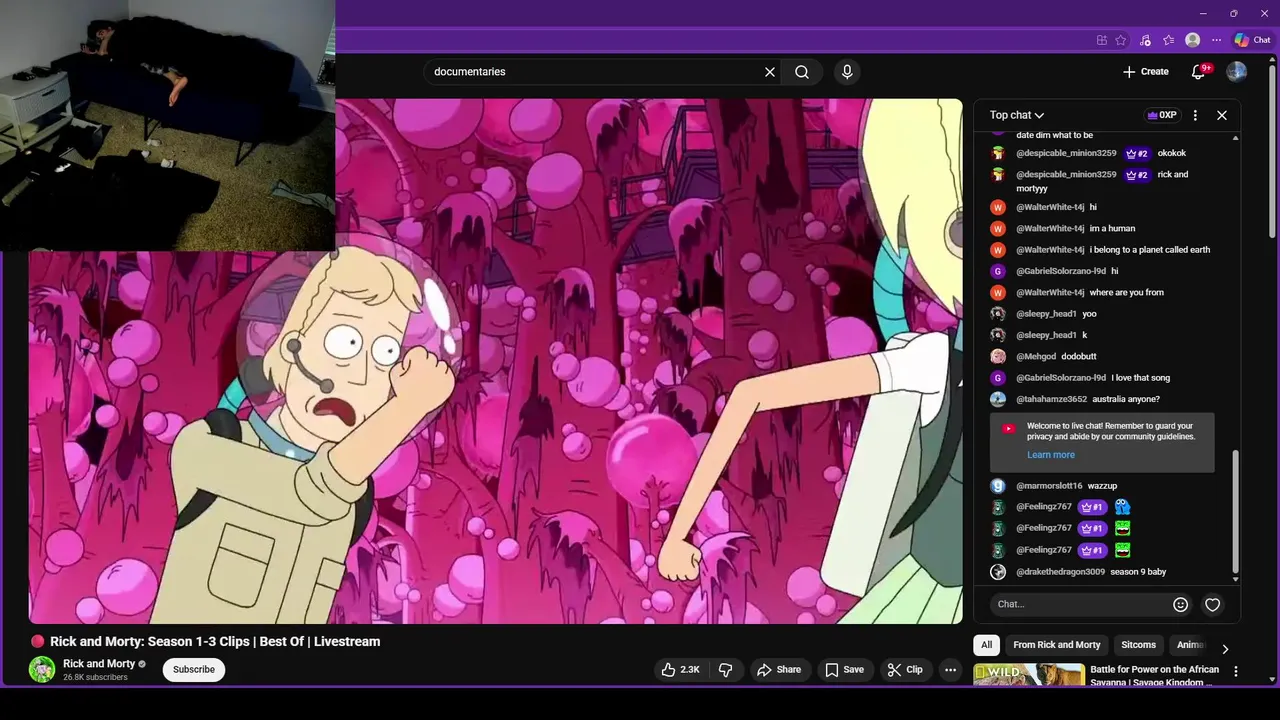Like the video with thumbs up
The height and width of the screenshot is (720, 1280).
click(x=679, y=670)
